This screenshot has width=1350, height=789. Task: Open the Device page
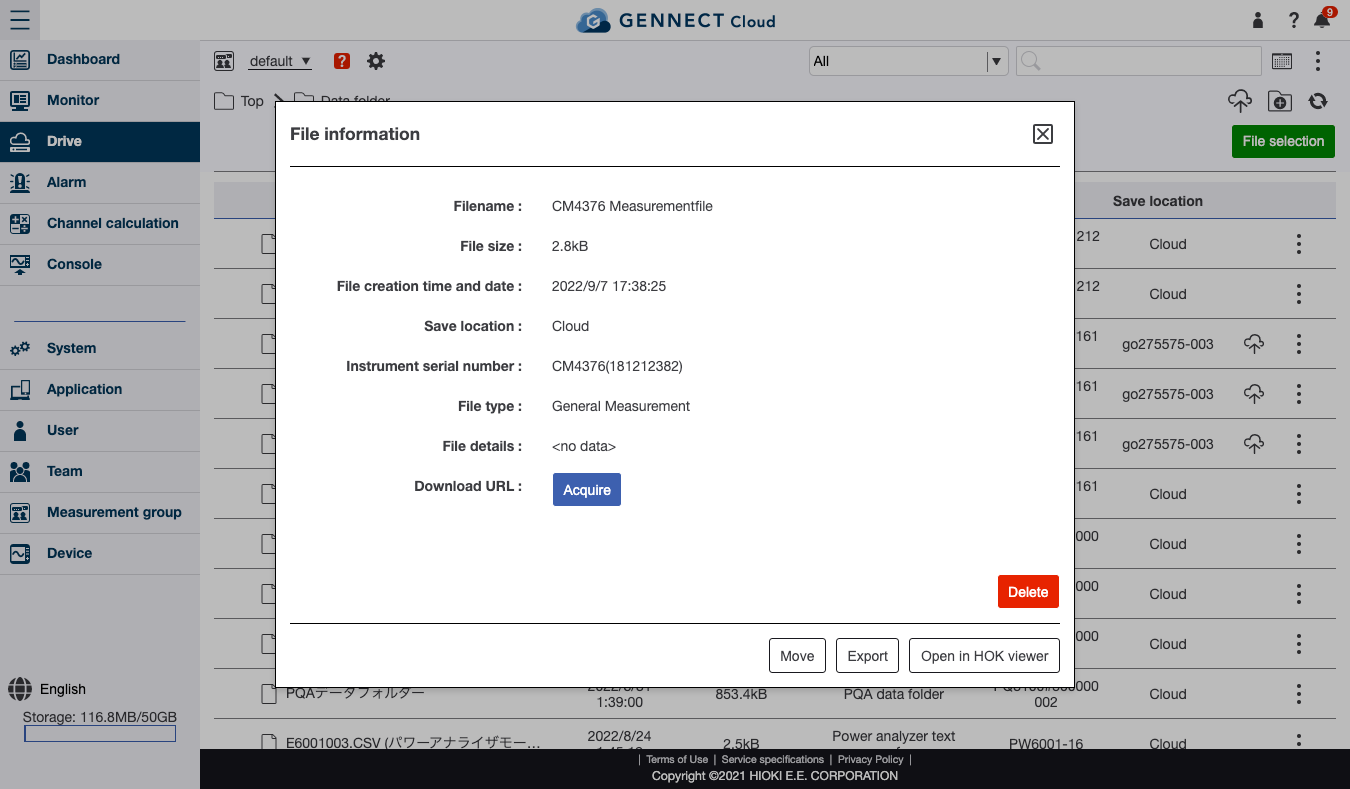(x=100, y=554)
